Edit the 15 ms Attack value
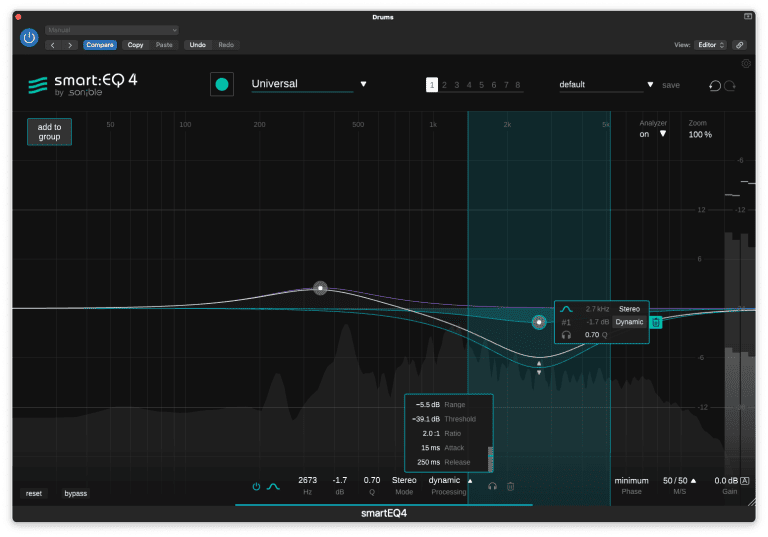This screenshot has width=768, height=537. 430,448
